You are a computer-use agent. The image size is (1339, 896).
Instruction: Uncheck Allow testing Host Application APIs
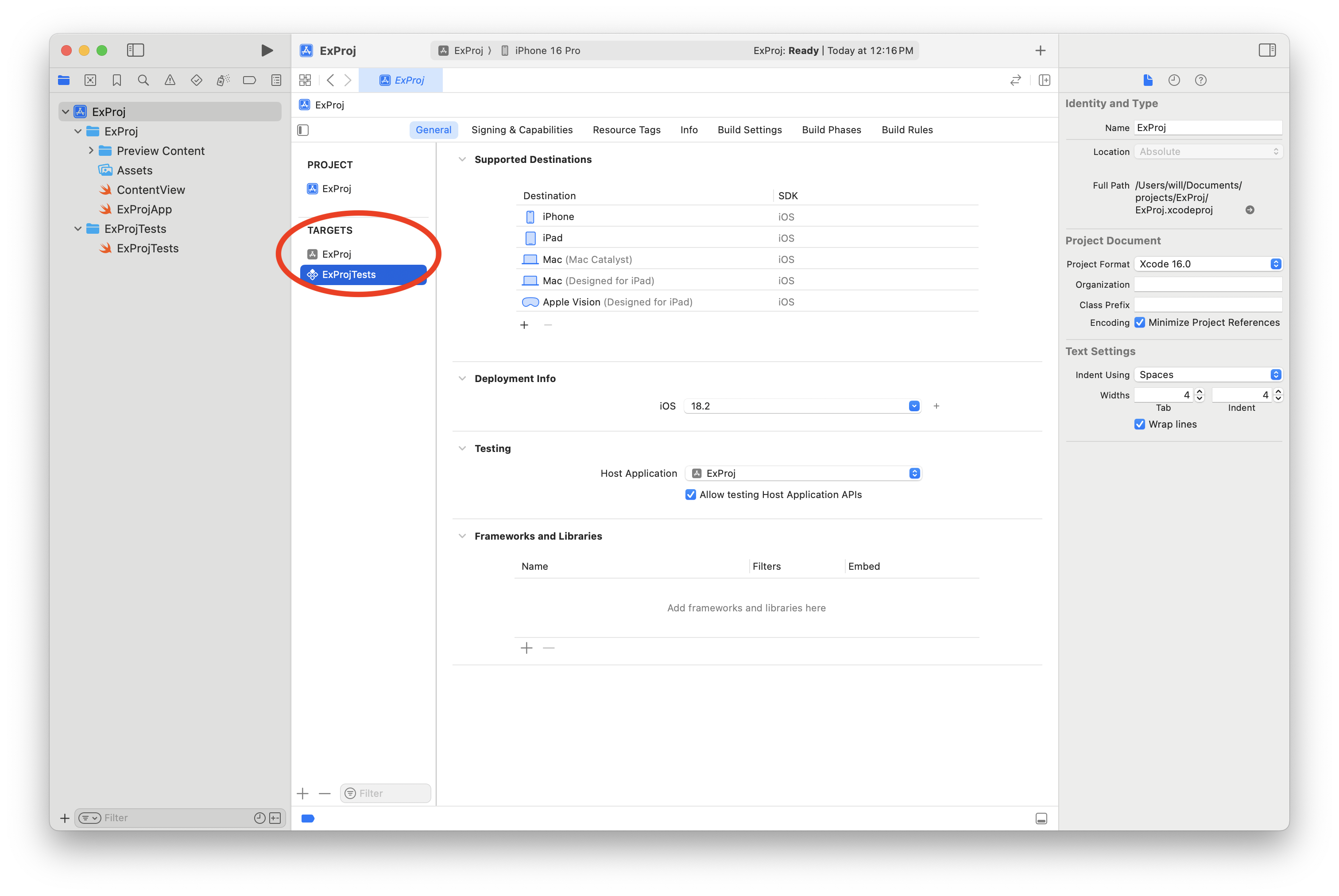pos(690,494)
